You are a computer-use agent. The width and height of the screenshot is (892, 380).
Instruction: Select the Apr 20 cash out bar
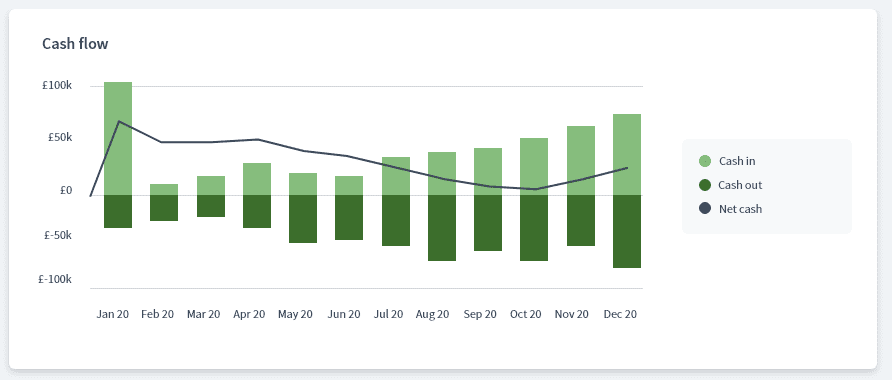pos(257,212)
